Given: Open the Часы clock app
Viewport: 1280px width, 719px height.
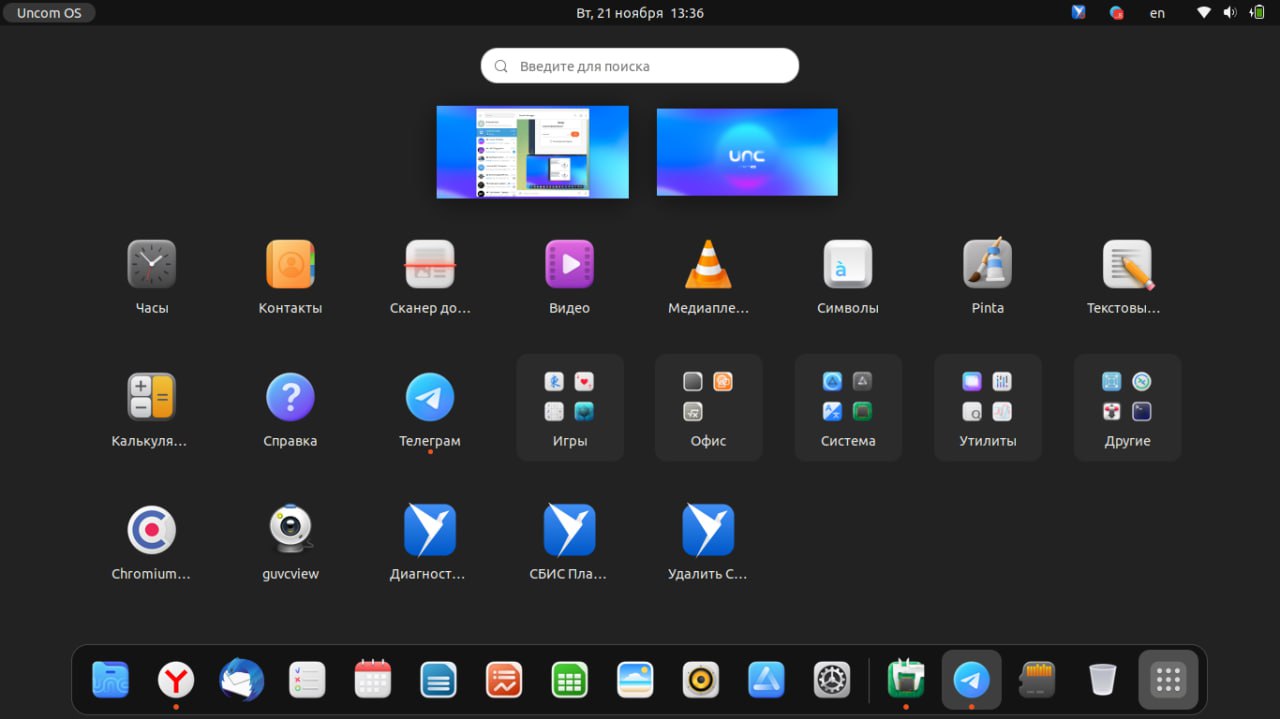Looking at the screenshot, I should point(152,265).
